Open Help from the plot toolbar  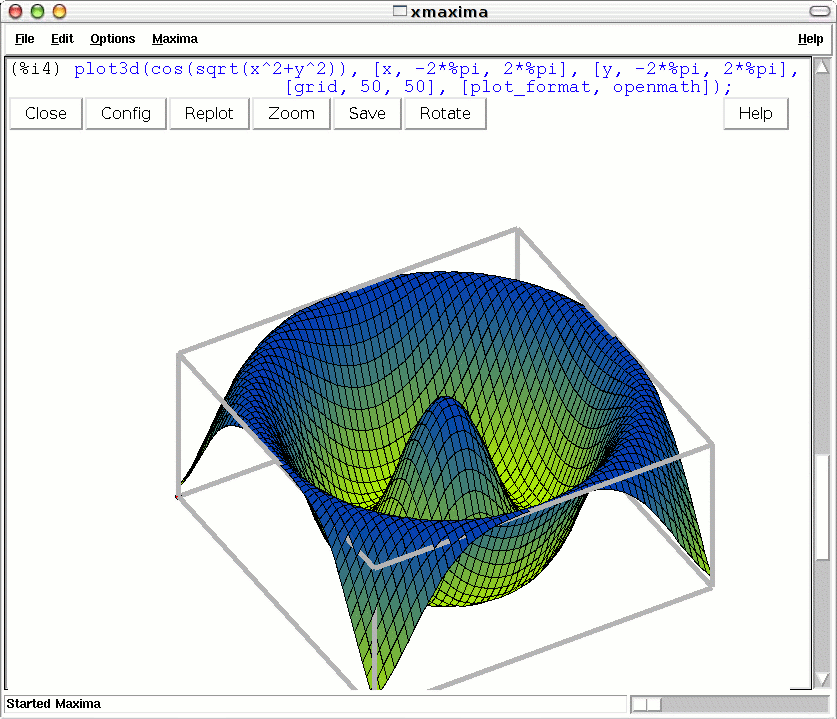point(755,113)
